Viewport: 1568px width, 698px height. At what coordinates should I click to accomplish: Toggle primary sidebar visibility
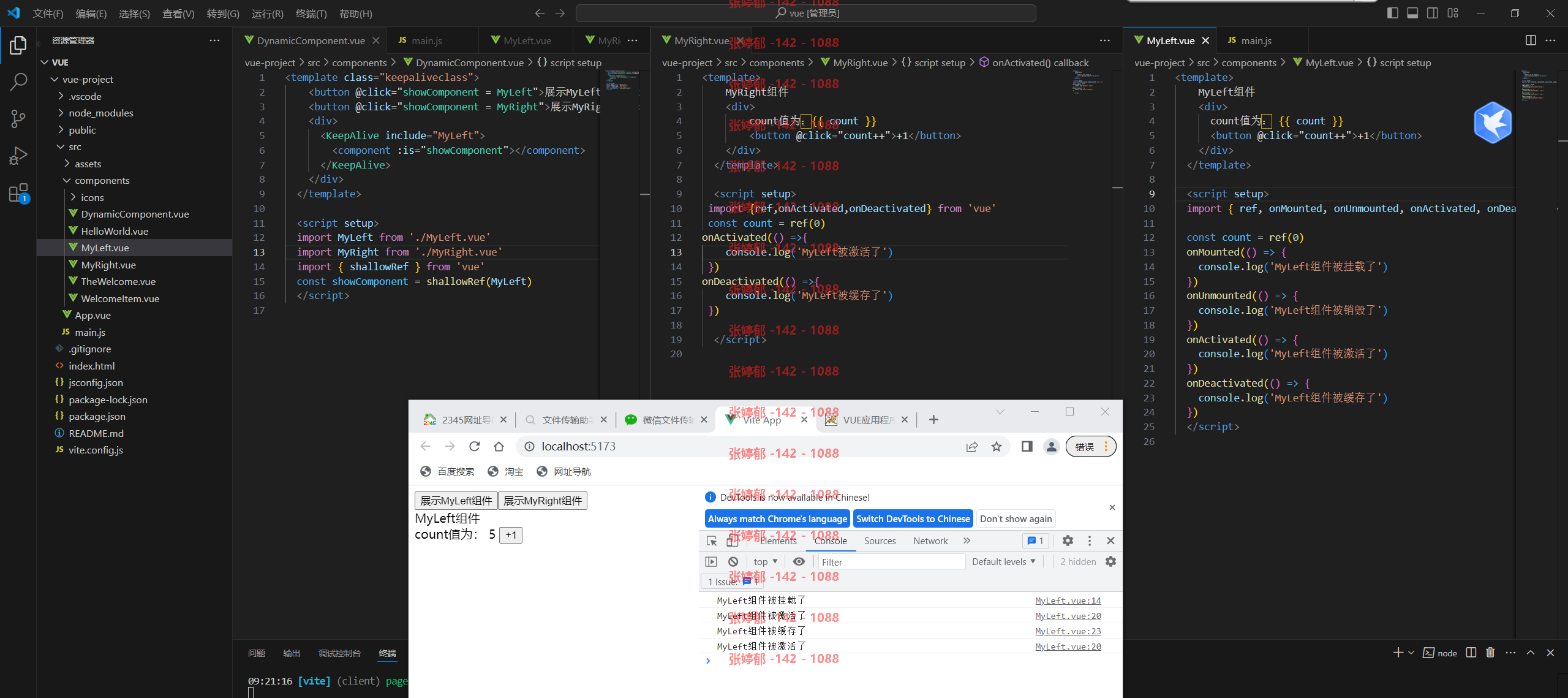pyautogui.click(x=1392, y=13)
